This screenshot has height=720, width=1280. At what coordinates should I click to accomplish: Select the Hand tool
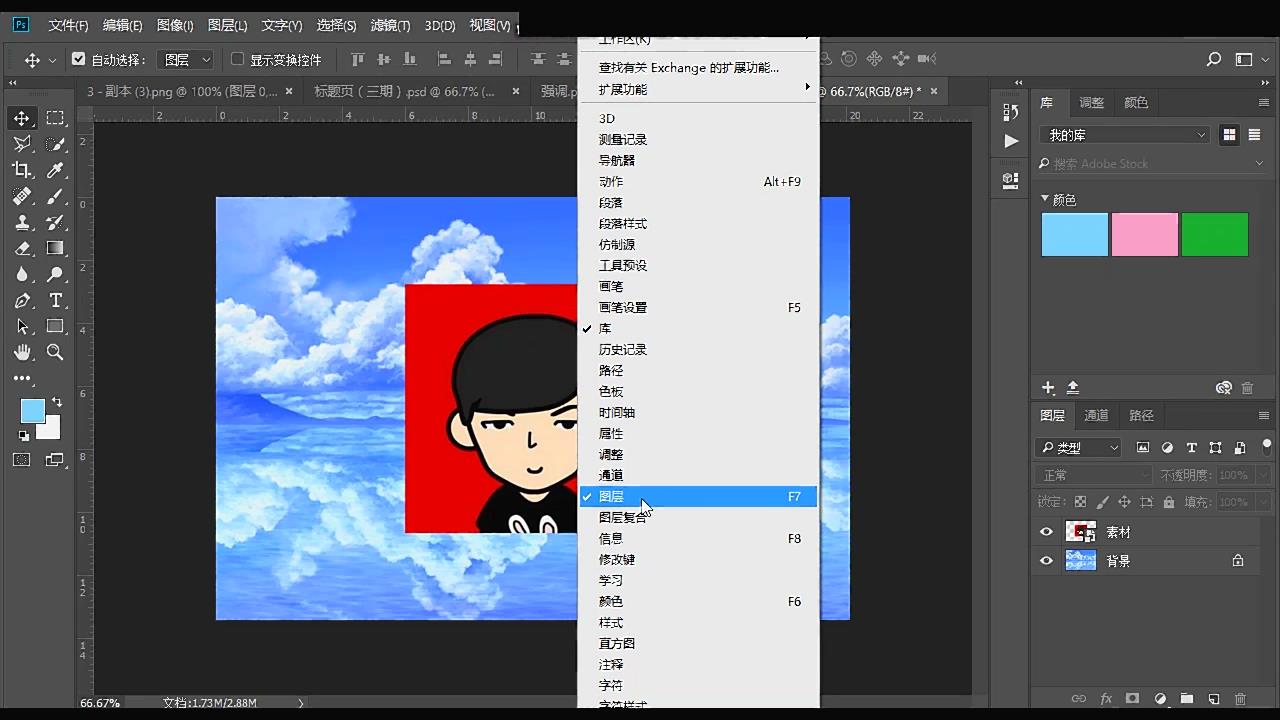(x=22, y=352)
